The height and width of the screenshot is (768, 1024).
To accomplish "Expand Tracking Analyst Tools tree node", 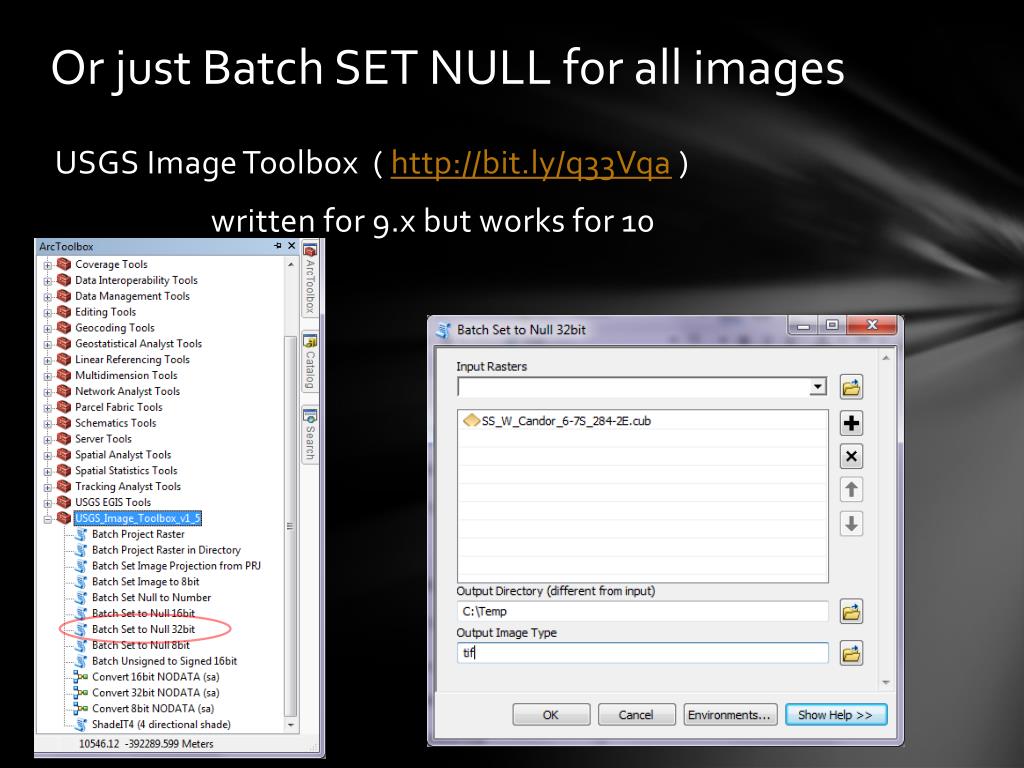I will pos(48,487).
